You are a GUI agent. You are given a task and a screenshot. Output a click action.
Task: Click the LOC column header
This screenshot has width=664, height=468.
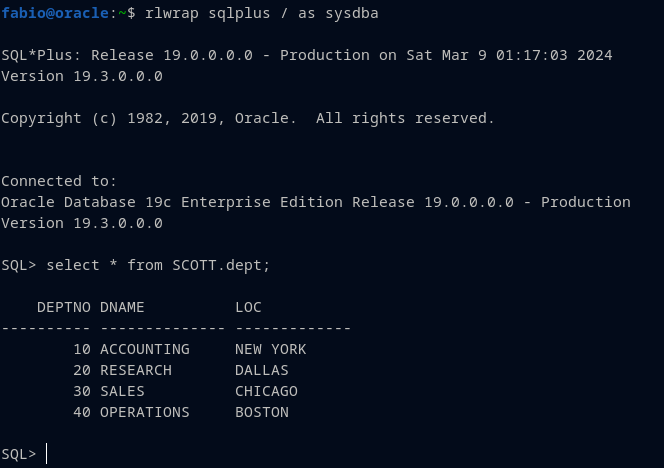click(248, 307)
